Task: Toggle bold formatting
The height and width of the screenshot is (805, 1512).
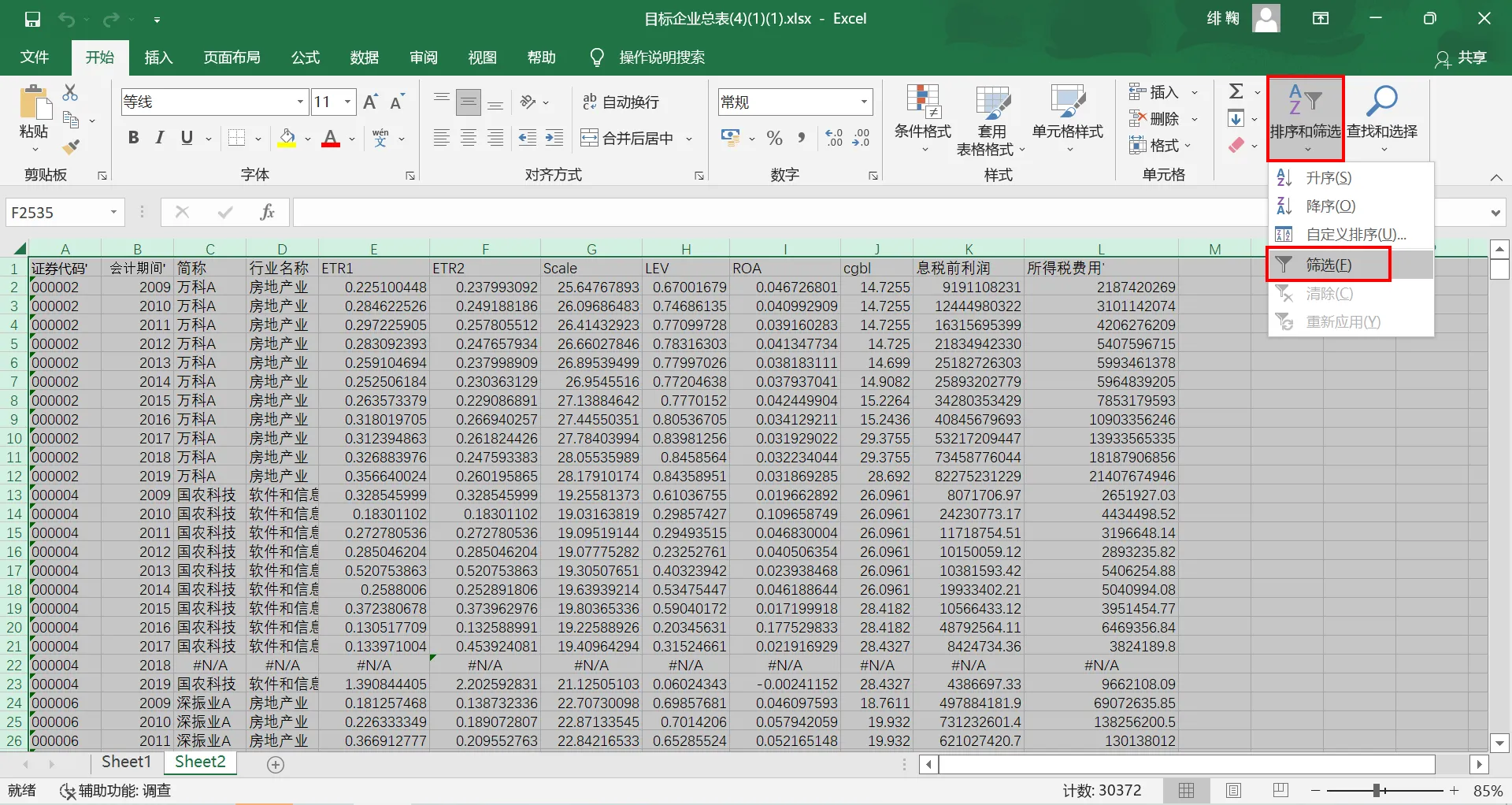Action: point(133,139)
